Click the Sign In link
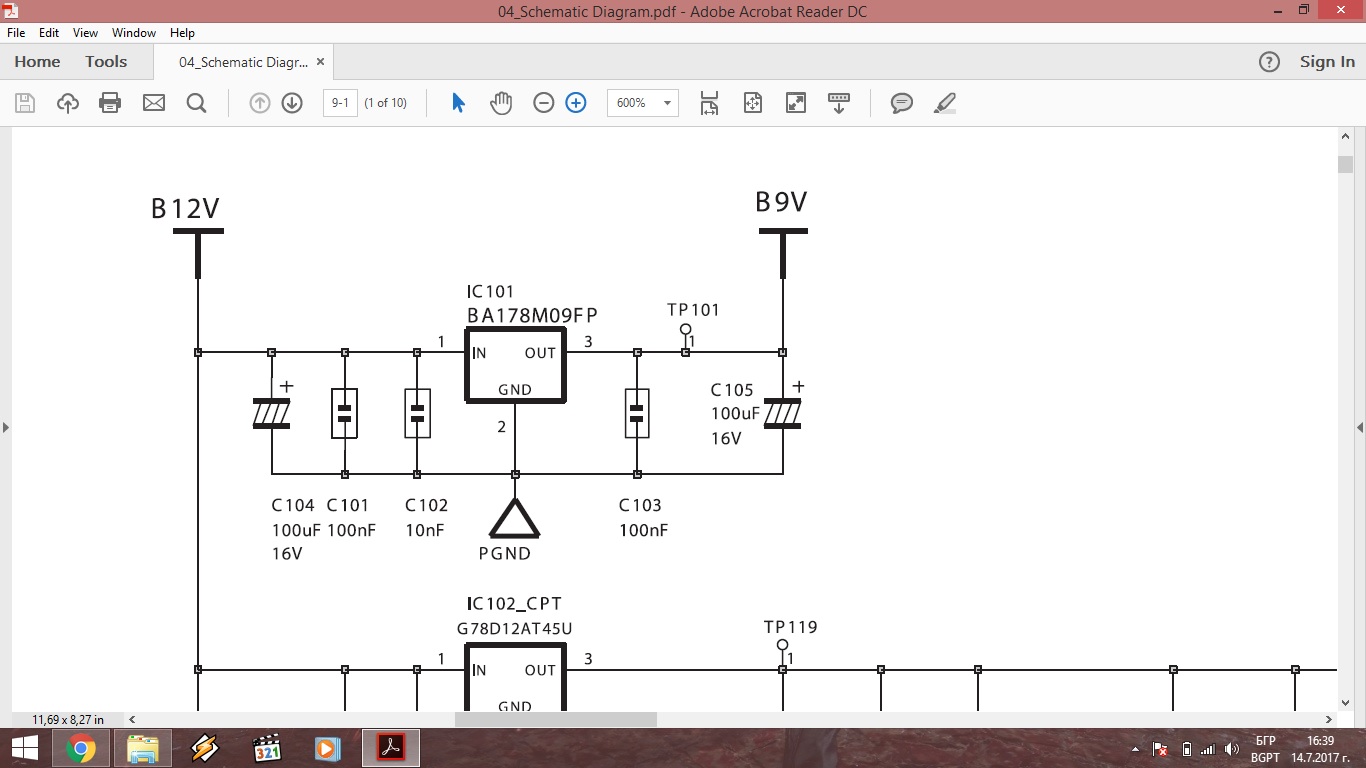This screenshot has height=768, width=1366. [1327, 62]
